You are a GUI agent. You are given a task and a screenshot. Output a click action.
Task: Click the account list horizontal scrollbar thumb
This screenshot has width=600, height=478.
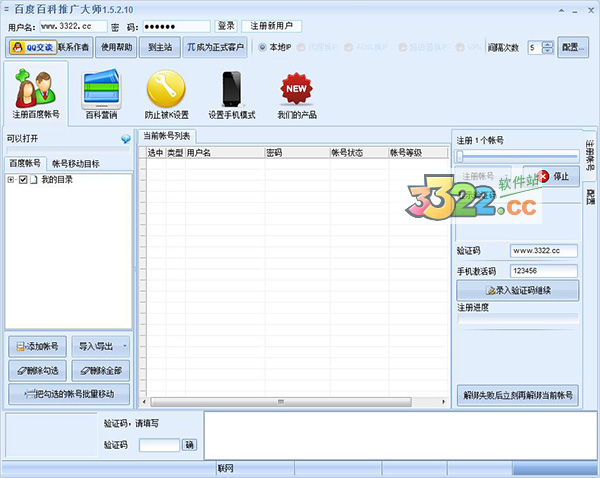point(281,402)
